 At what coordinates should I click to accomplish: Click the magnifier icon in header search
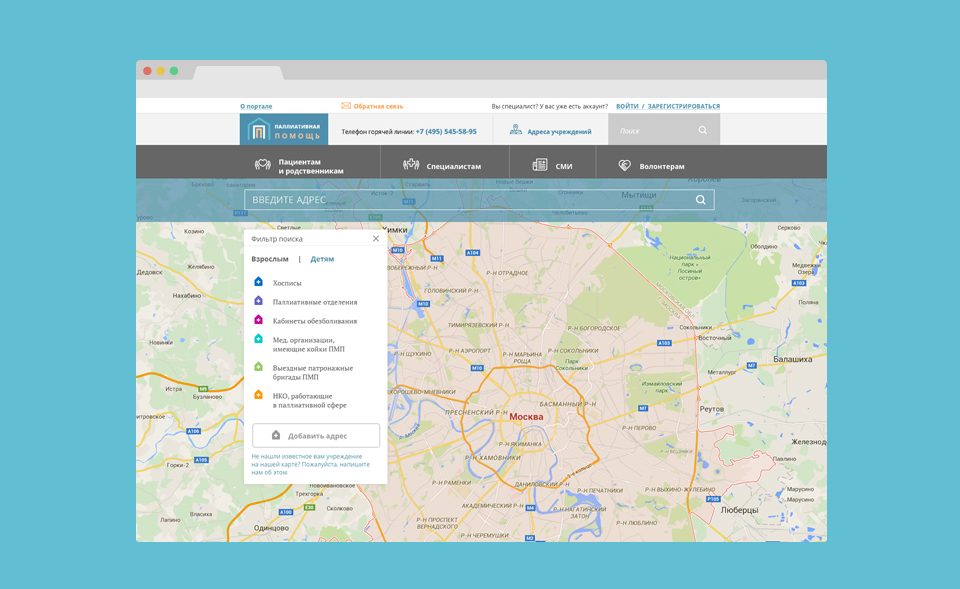[703, 131]
